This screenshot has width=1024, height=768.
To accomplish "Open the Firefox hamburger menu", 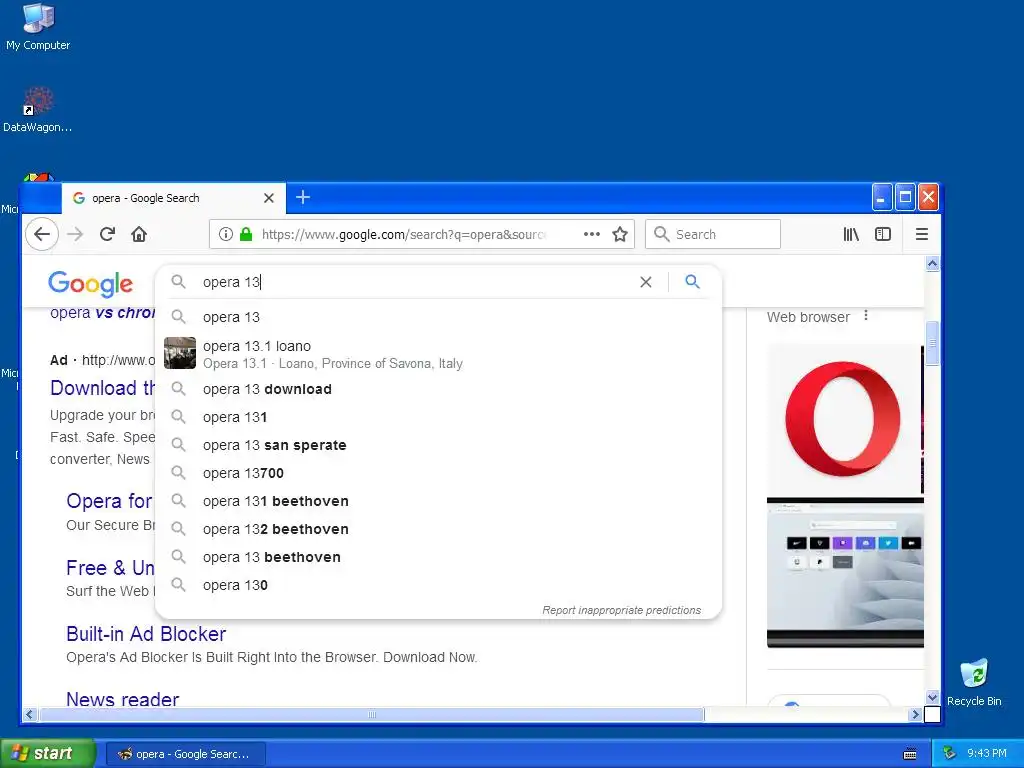I will coord(921,234).
